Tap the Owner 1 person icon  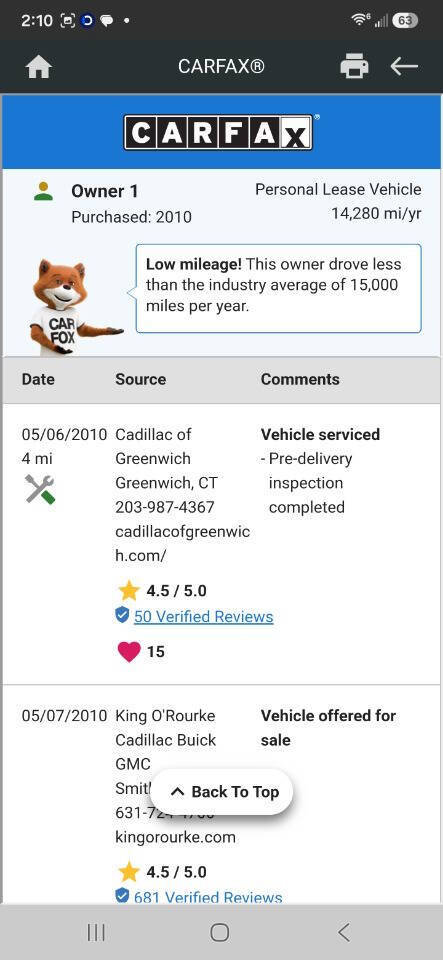coord(43,191)
